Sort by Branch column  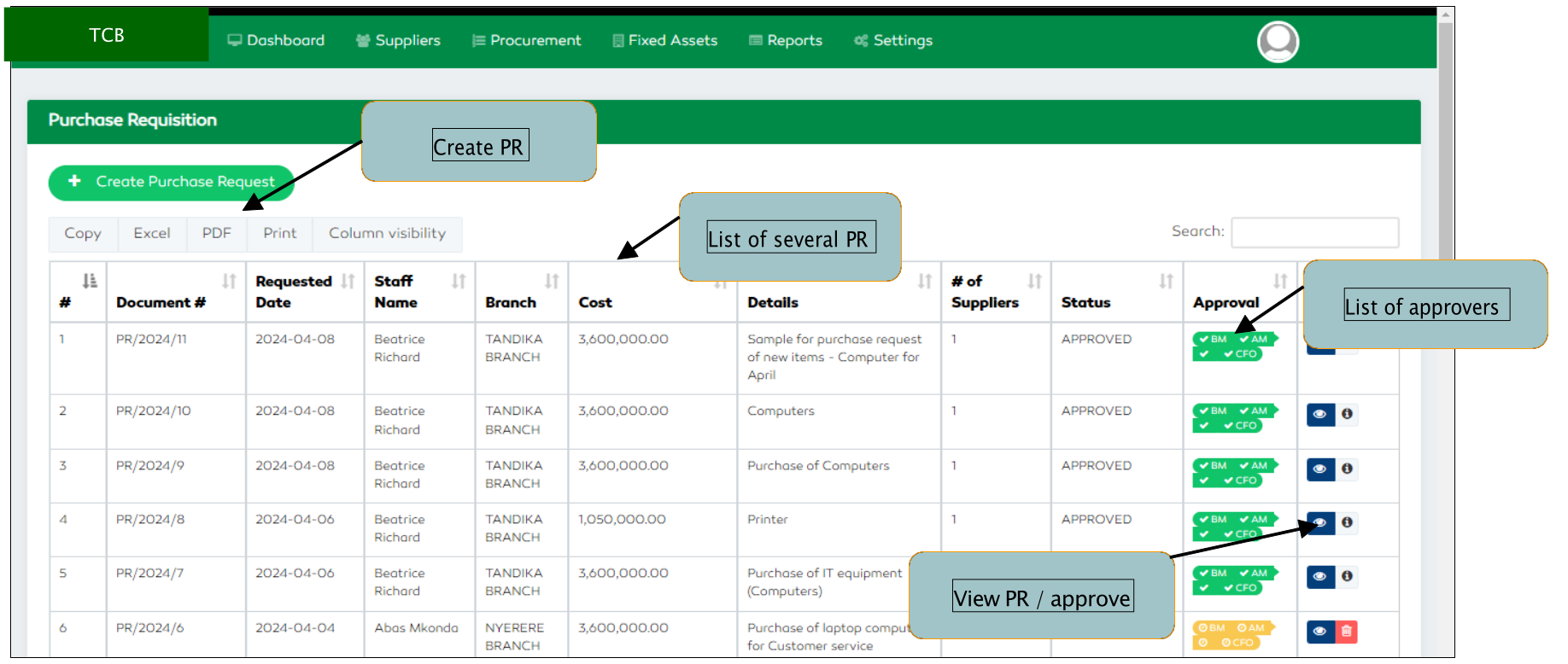click(x=522, y=292)
